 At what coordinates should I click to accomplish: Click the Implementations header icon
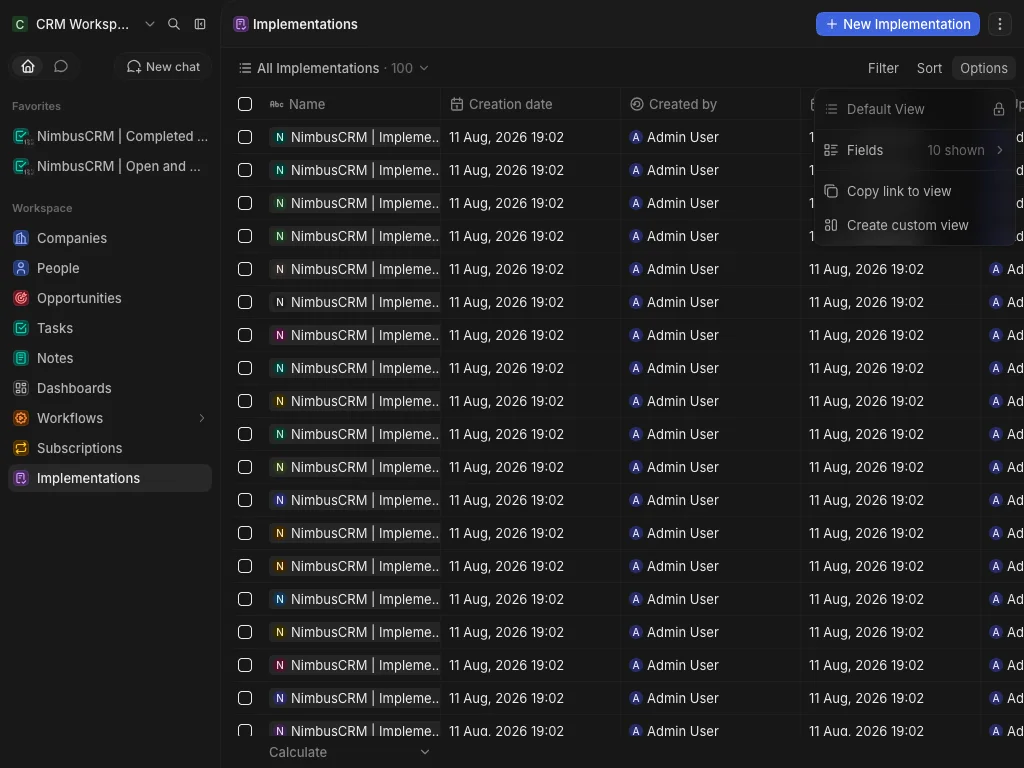pyautogui.click(x=241, y=24)
